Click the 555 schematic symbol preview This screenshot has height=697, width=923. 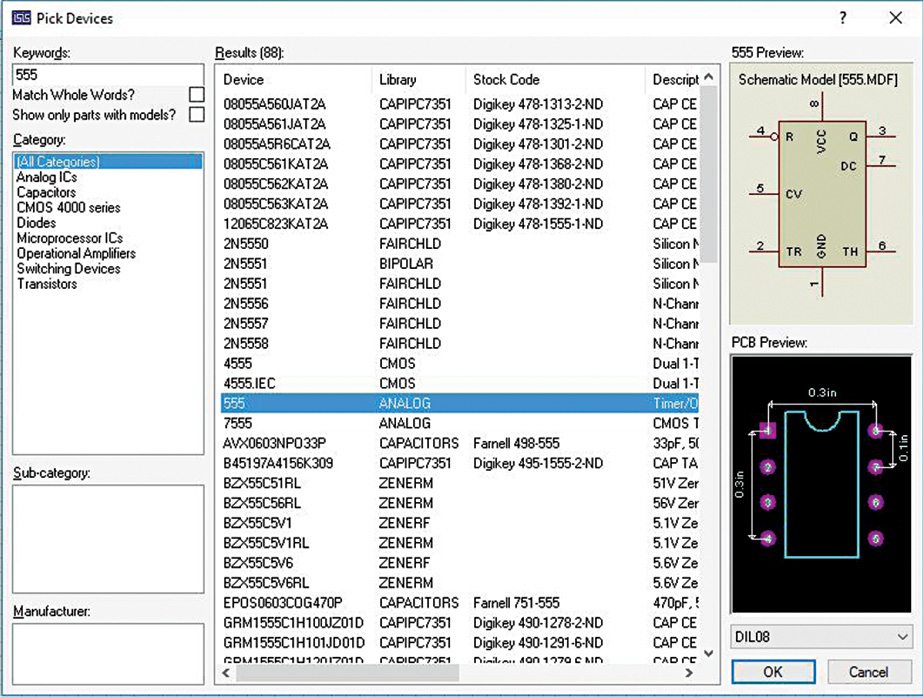pos(822,194)
